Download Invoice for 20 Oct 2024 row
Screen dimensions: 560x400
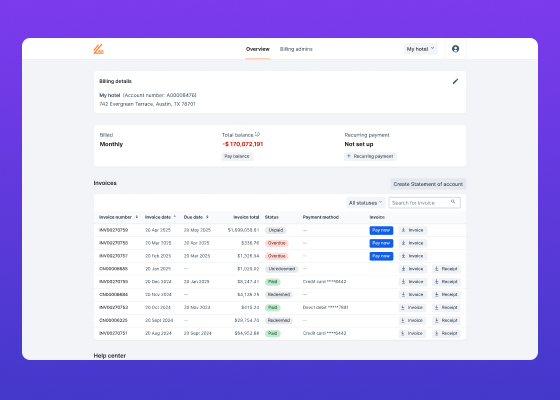click(412, 308)
